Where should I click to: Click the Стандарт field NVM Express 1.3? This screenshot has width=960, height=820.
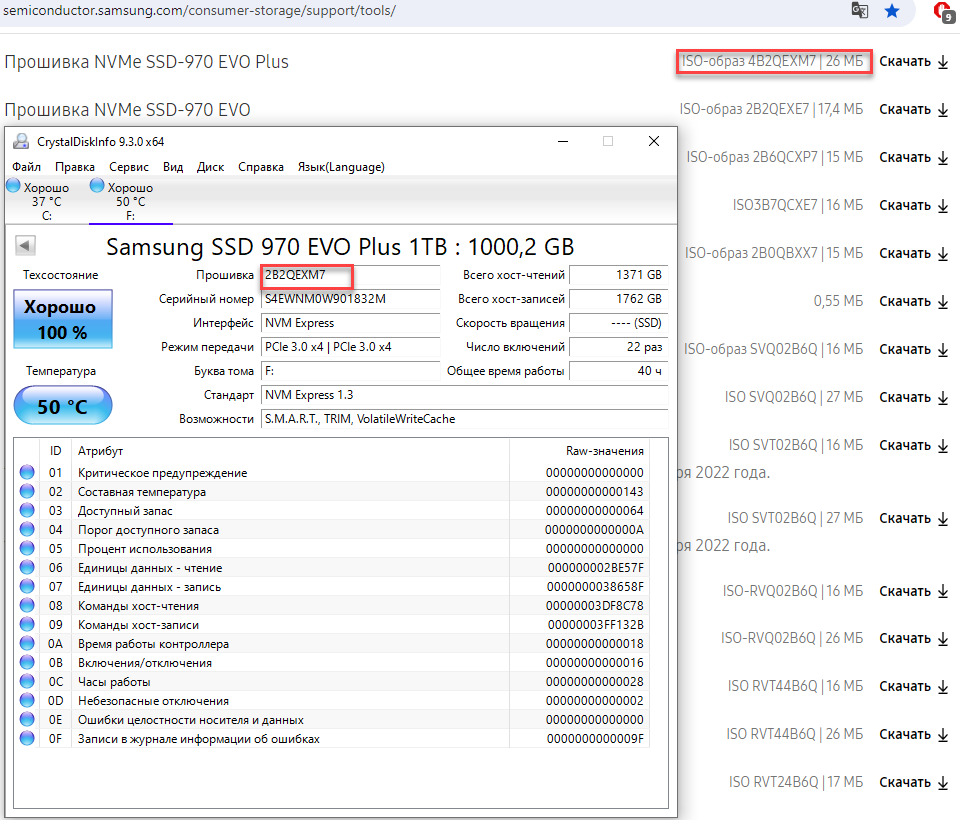pos(464,395)
